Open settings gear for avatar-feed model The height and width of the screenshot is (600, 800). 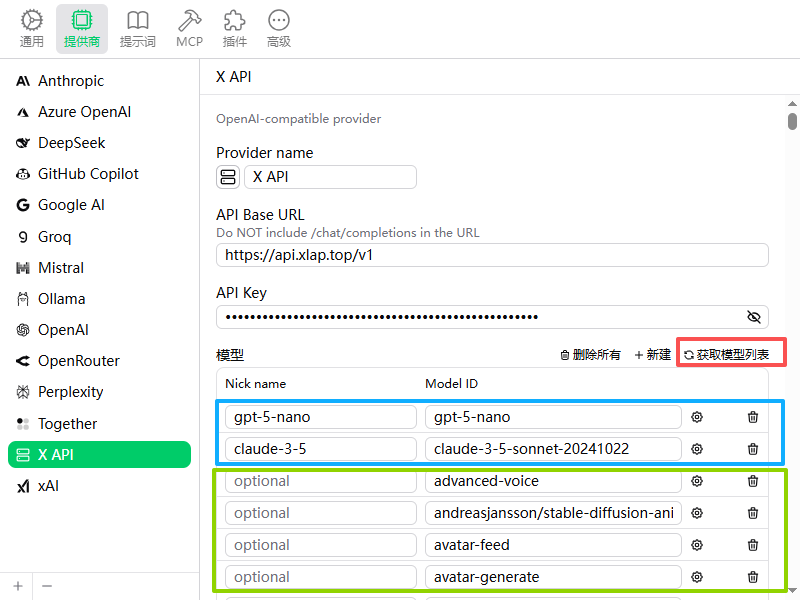pyautogui.click(x=697, y=545)
